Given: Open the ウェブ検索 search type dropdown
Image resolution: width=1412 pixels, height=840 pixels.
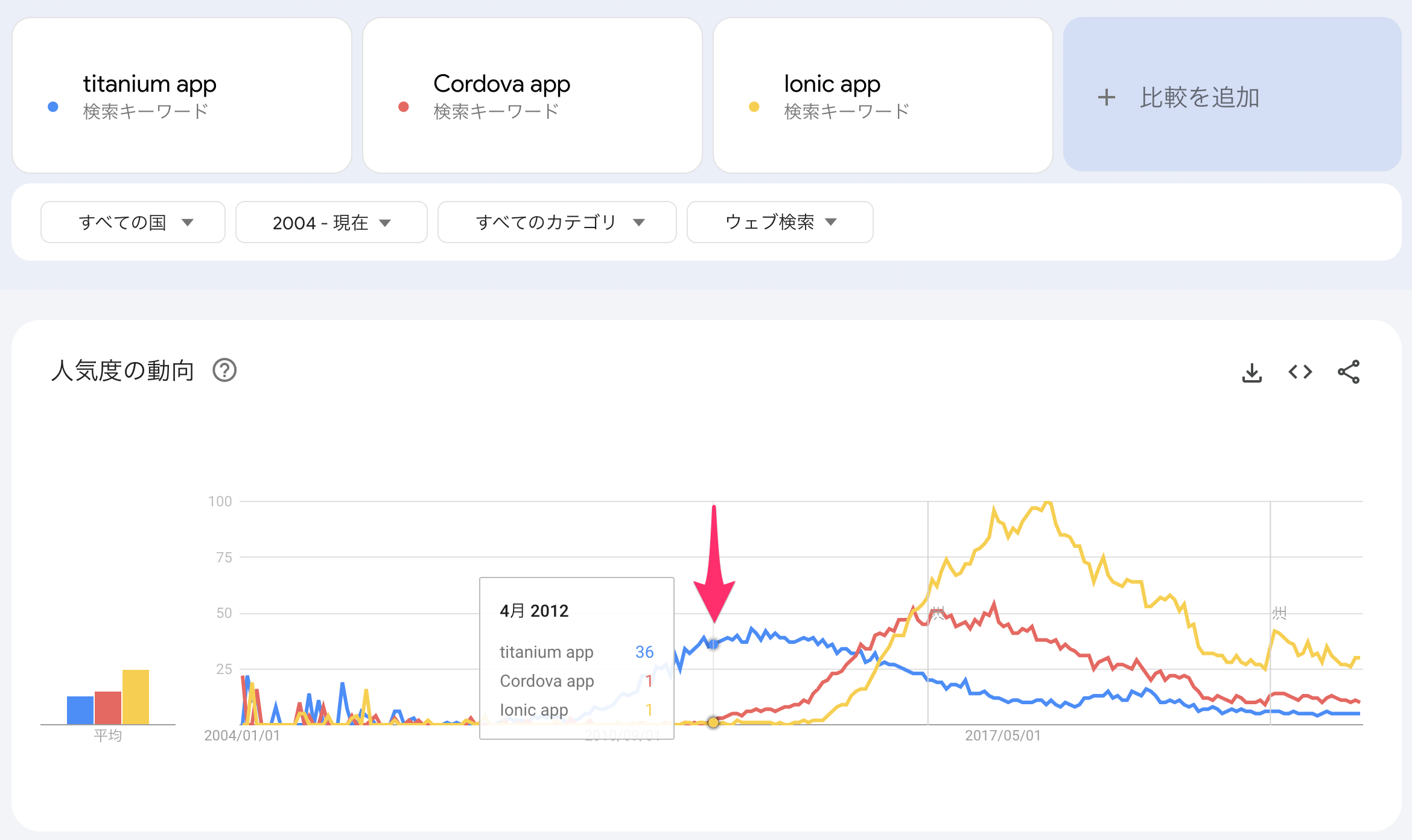Looking at the screenshot, I should tap(780, 222).
